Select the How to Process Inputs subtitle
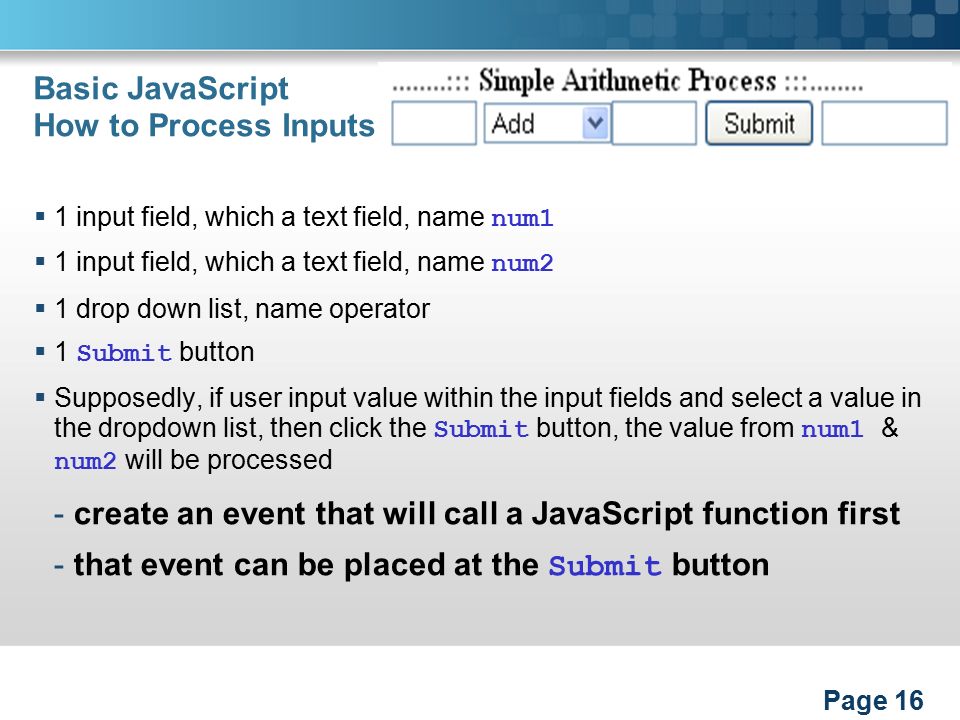 pos(204,126)
